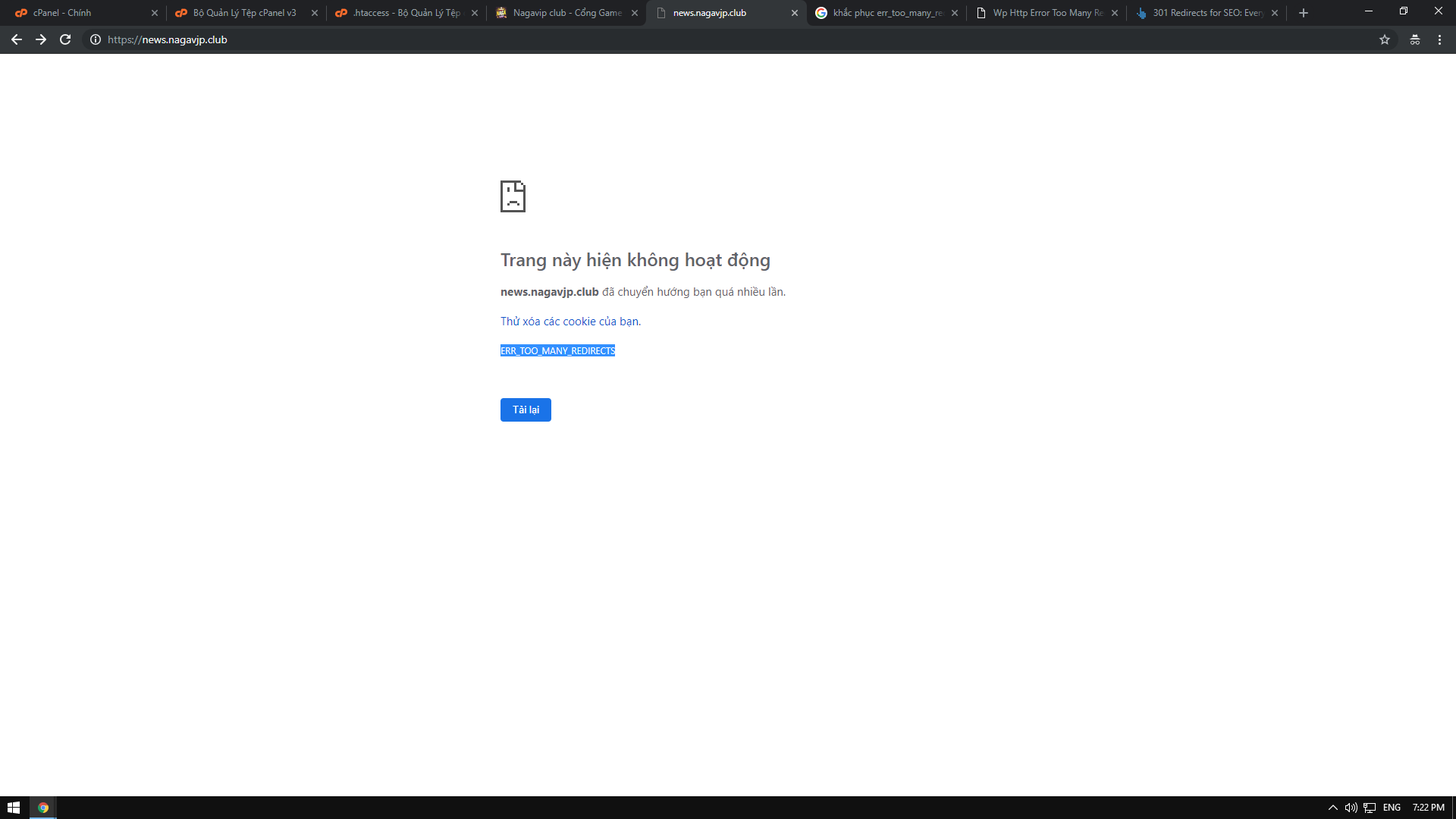1456x819 pixels.
Task: Click the browser back arrow
Action: [x=16, y=39]
